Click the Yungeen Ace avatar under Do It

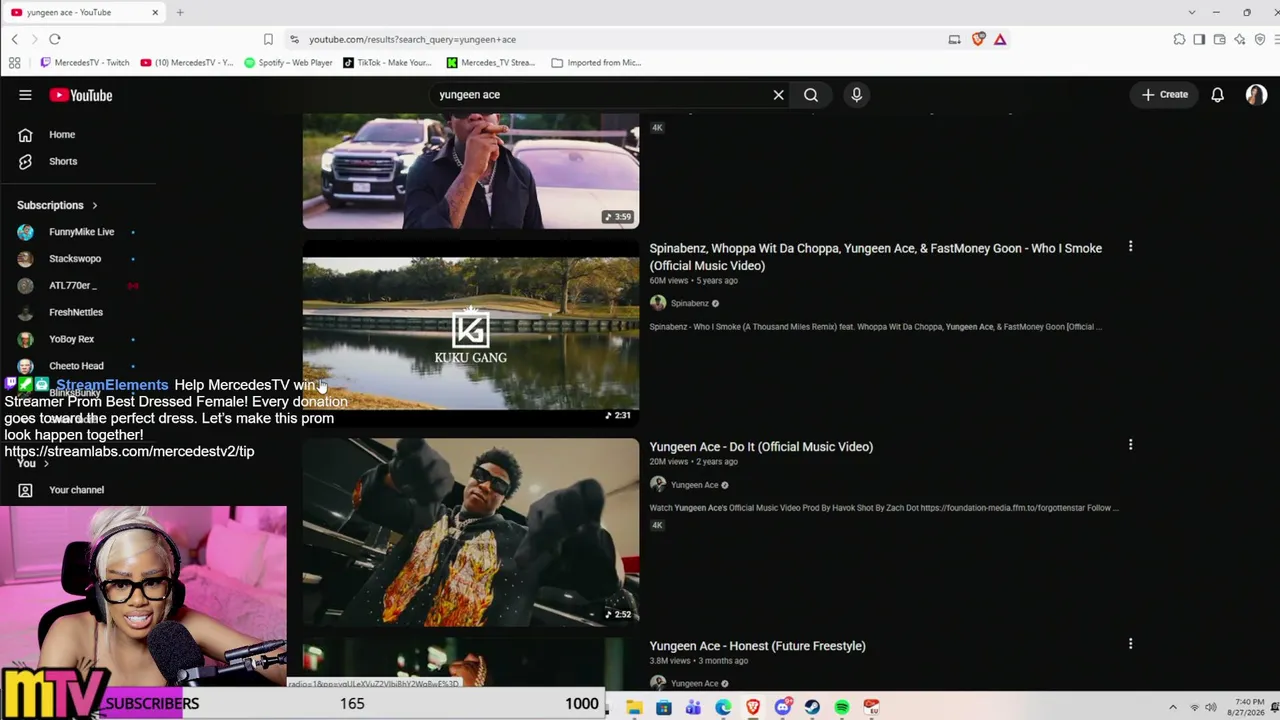point(657,485)
